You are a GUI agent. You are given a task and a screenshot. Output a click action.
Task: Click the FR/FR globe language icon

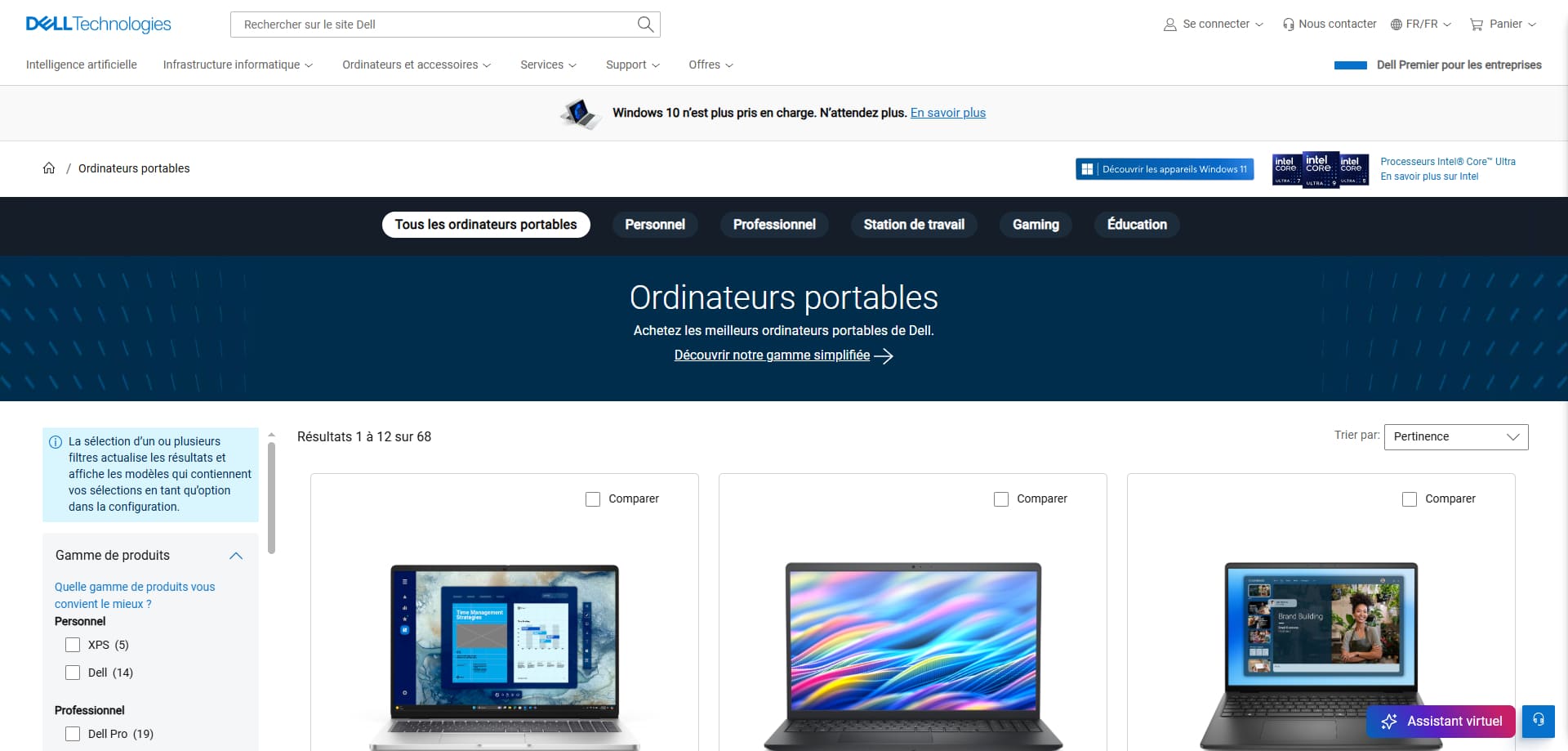click(x=1396, y=25)
